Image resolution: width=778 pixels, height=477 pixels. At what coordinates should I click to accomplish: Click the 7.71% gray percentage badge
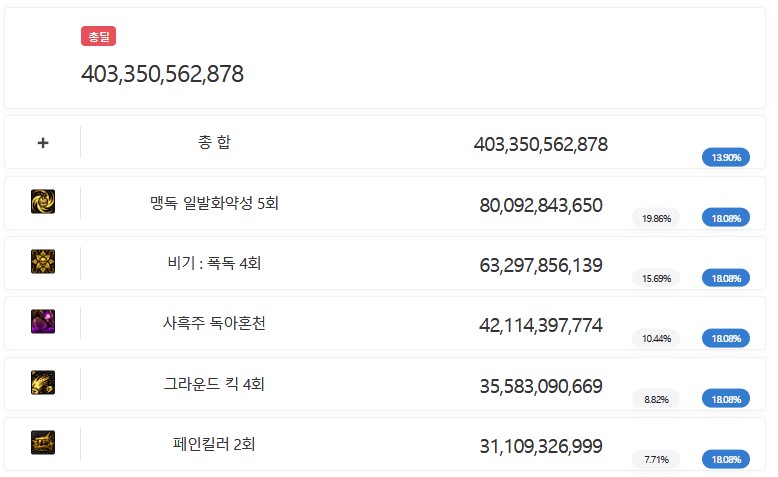click(656, 459)
